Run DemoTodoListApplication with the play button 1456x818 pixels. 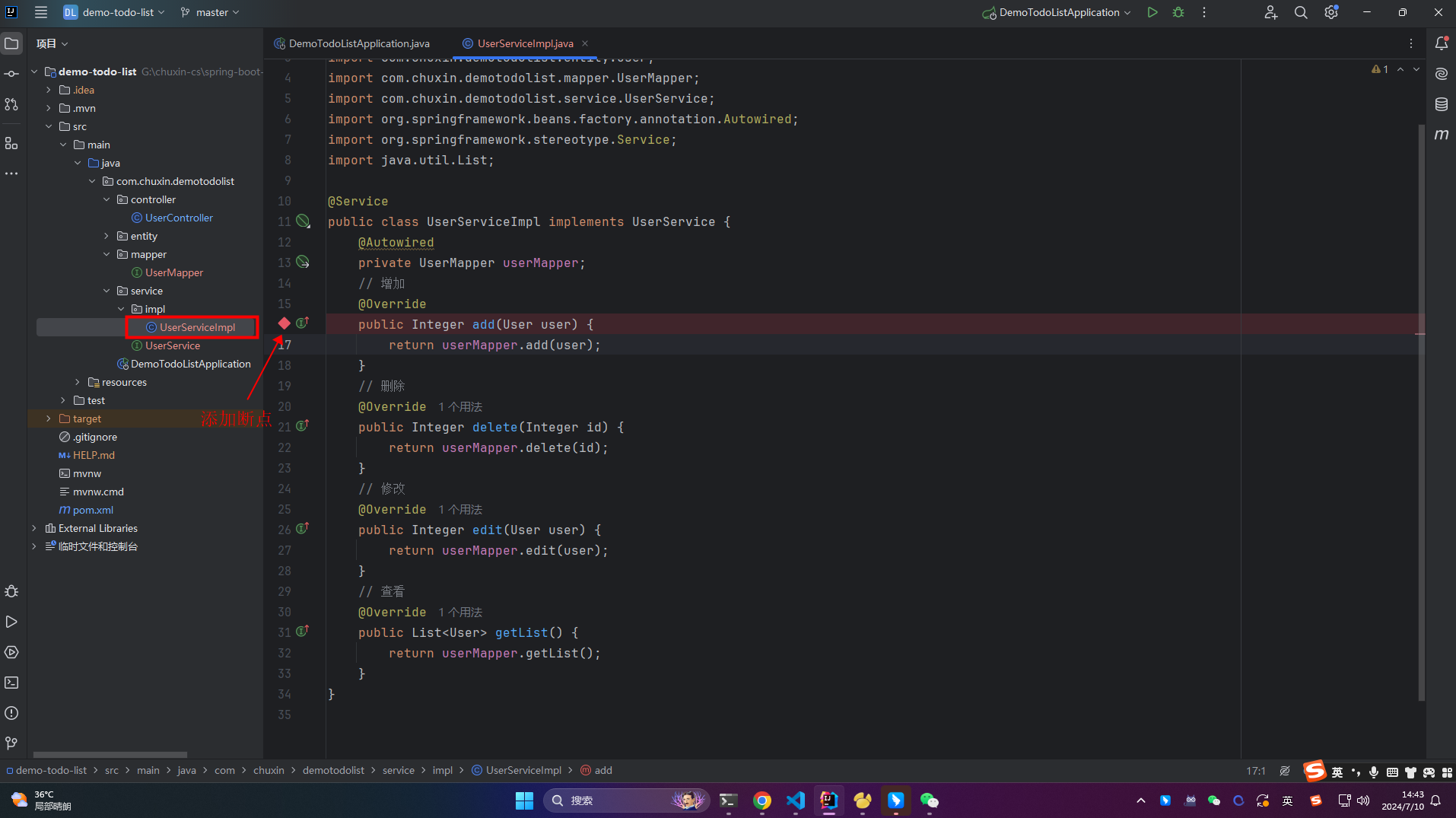pyautogui.click(x=1152, y=12)
